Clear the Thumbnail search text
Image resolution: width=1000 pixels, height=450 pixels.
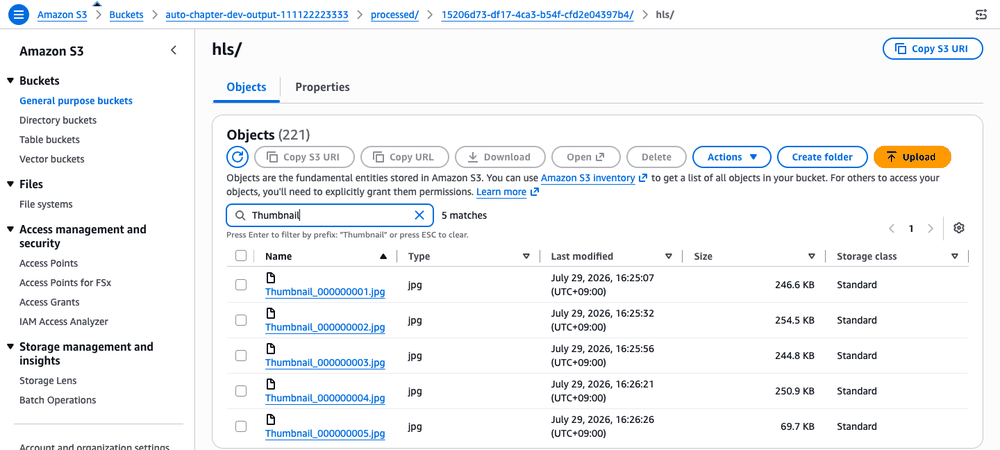point(419,215)
